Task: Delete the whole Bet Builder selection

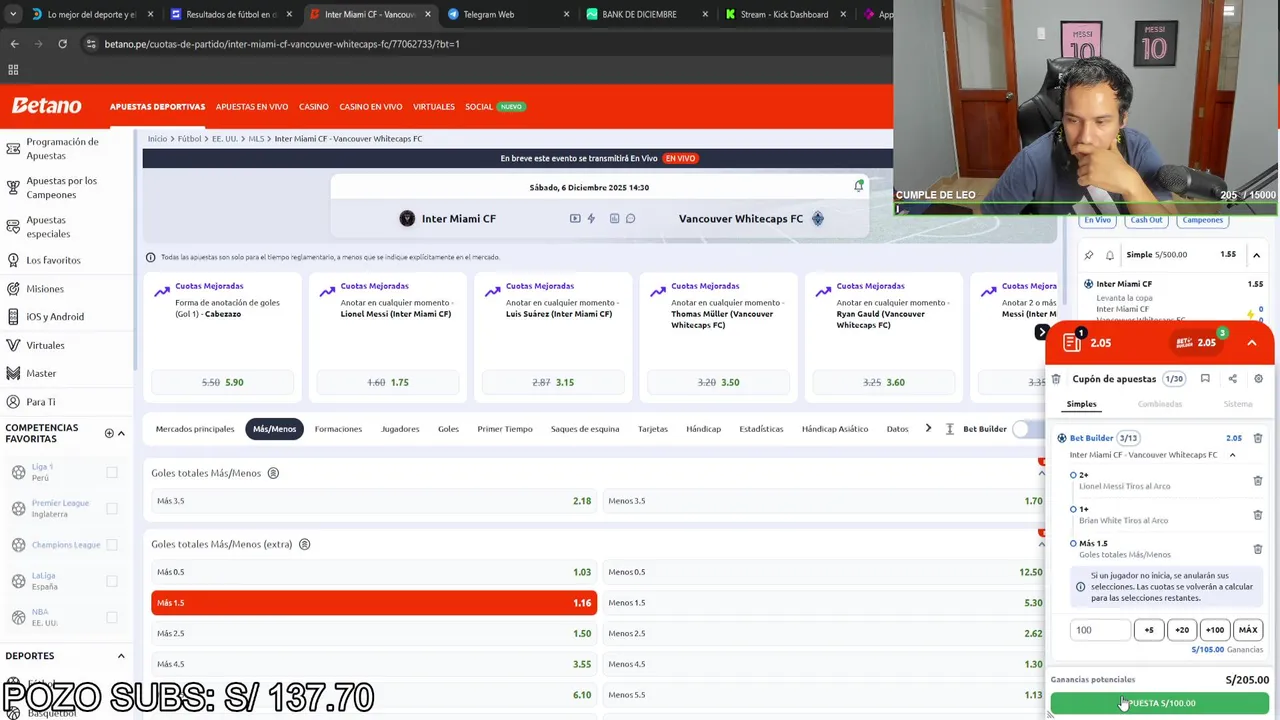Action: click(1258, 438)
